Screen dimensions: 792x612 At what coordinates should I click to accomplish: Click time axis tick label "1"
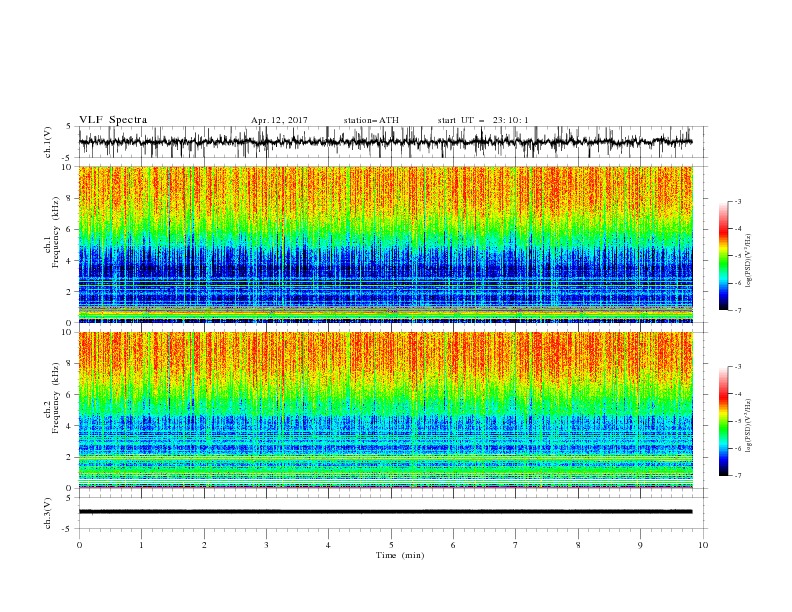pos(141,545)
